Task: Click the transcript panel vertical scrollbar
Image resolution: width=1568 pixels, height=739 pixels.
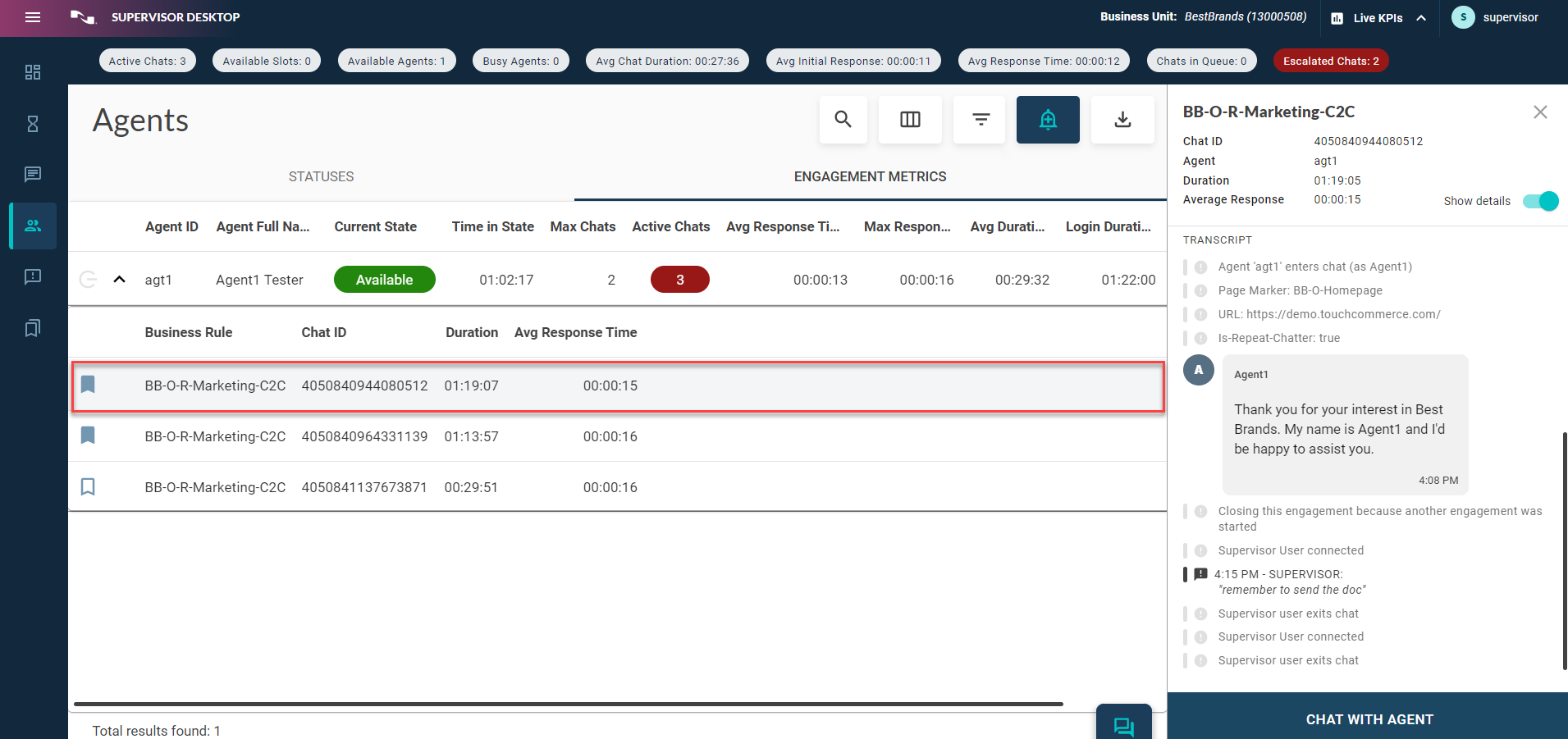Action: coord(1564,550)
